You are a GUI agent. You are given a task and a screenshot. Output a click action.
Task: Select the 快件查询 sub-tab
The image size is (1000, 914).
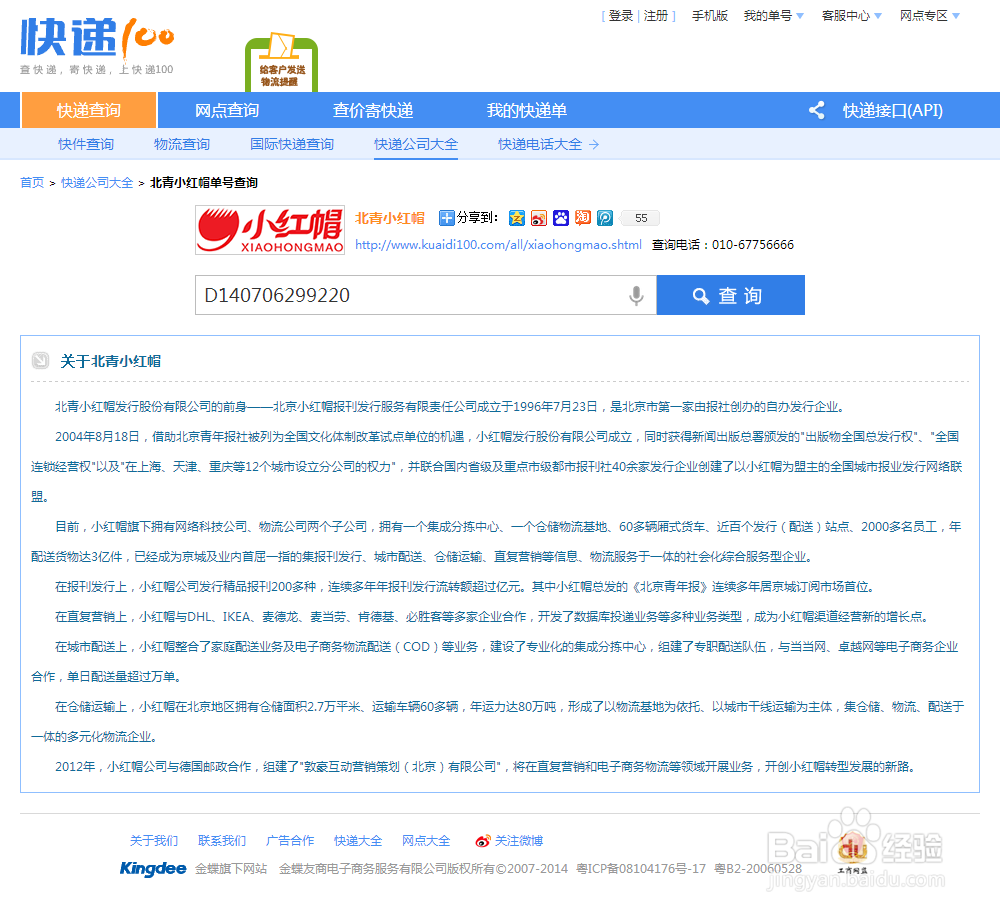click(85, 144)
